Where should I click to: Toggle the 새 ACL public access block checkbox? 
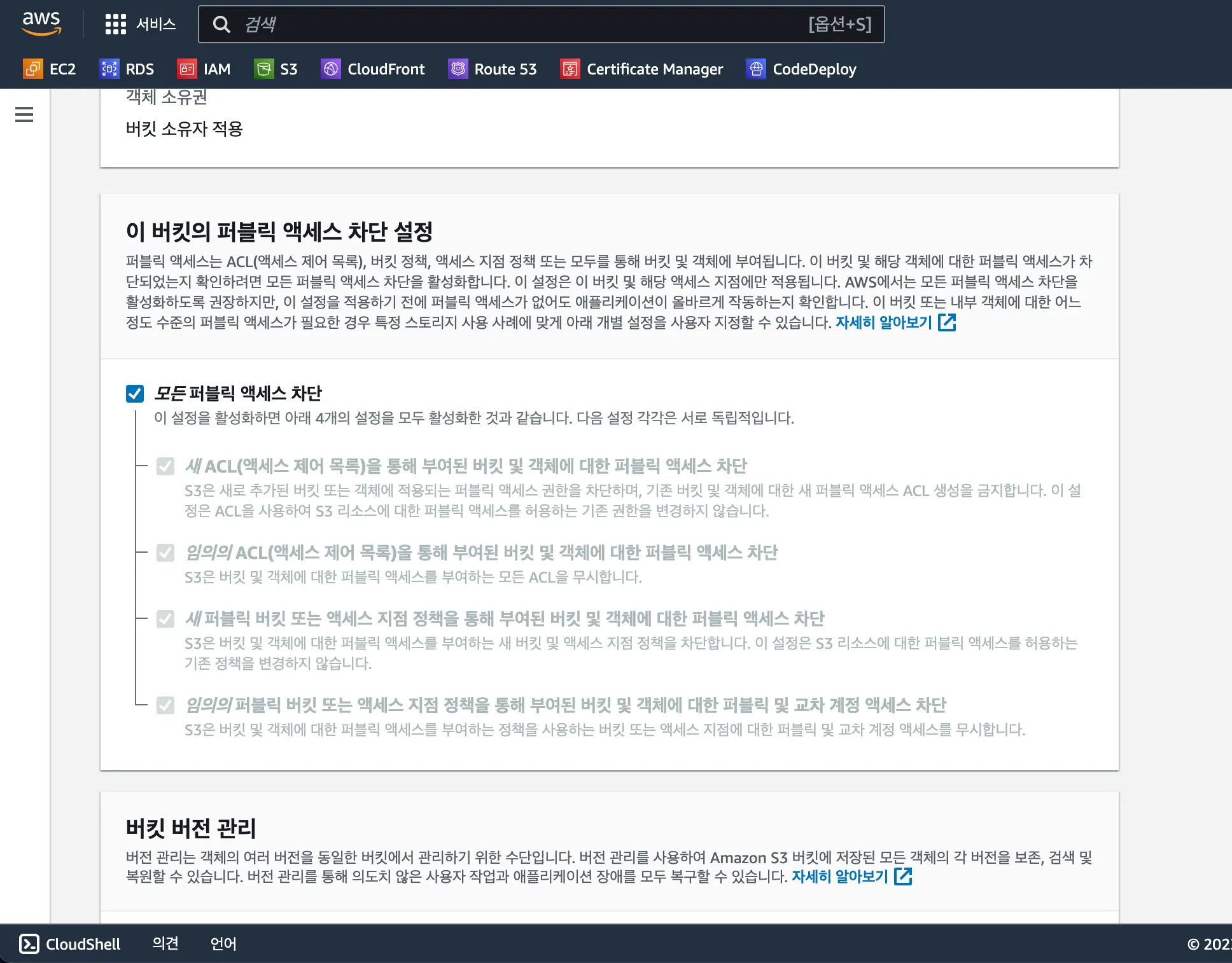pyautogui.click(x=165, y=466)
